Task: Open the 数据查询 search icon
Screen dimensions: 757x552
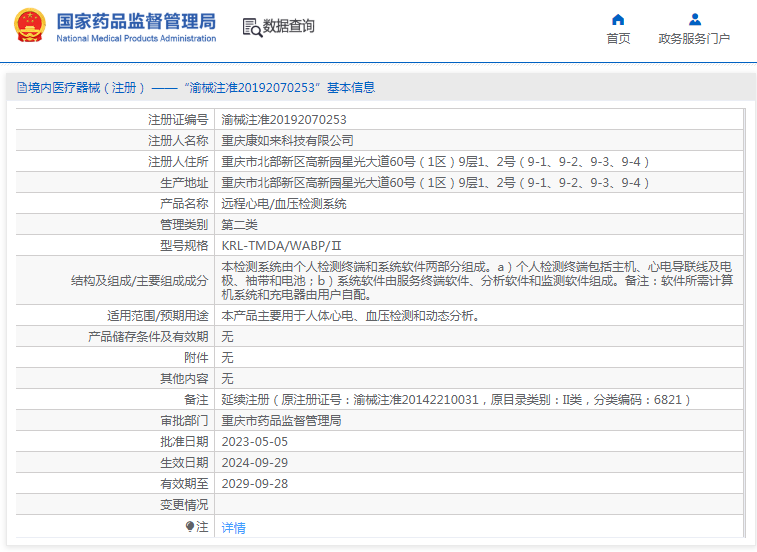Action: [x=252, y=28]
